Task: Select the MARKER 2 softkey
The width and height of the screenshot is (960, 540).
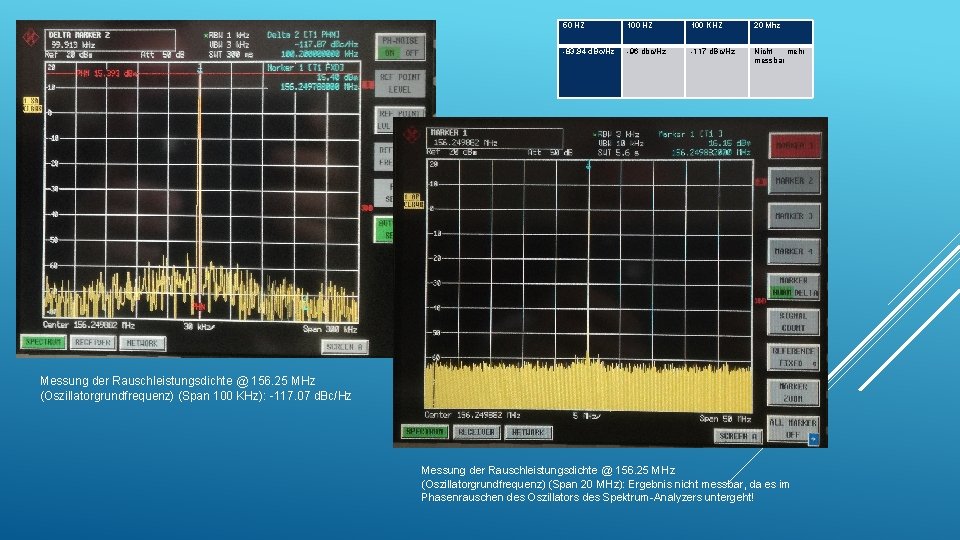Action: 794,181
